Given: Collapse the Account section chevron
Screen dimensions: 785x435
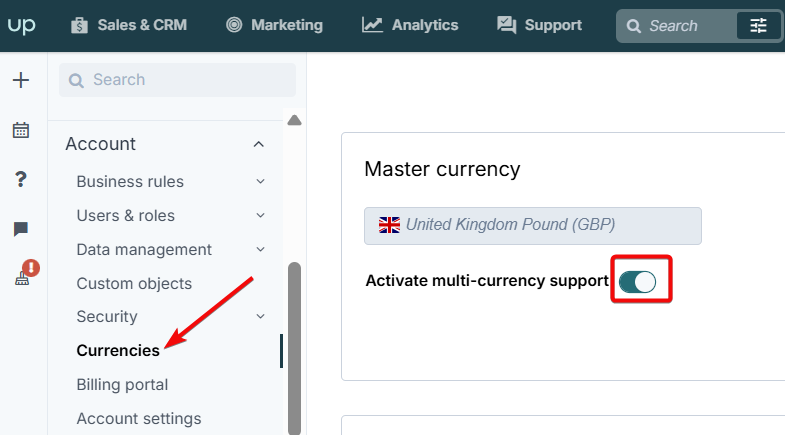Looking at the screenshot, I should click(258, 144).
